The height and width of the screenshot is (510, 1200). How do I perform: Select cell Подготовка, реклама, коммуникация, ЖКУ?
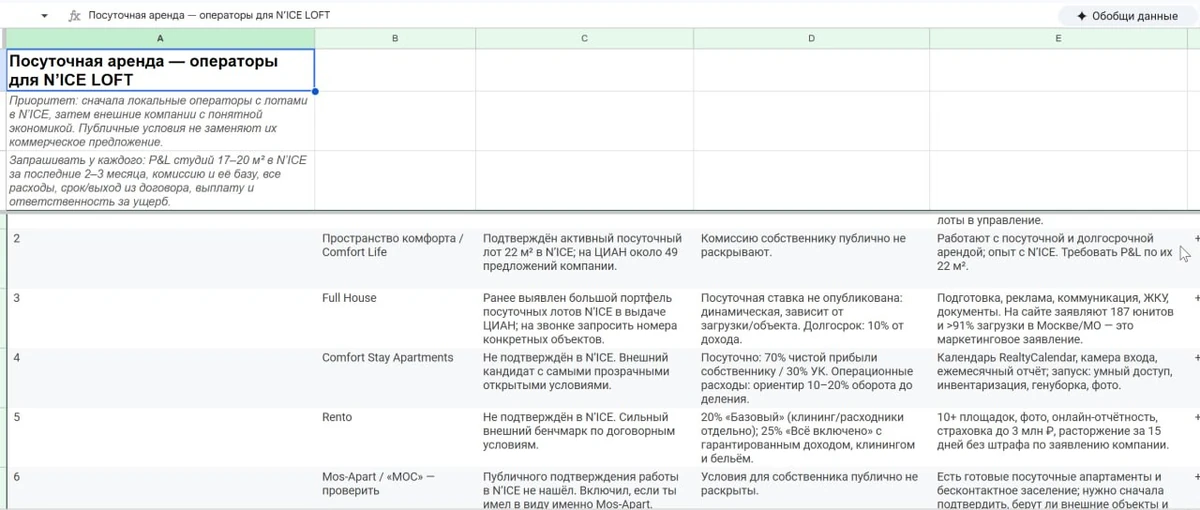point(1058,318)
